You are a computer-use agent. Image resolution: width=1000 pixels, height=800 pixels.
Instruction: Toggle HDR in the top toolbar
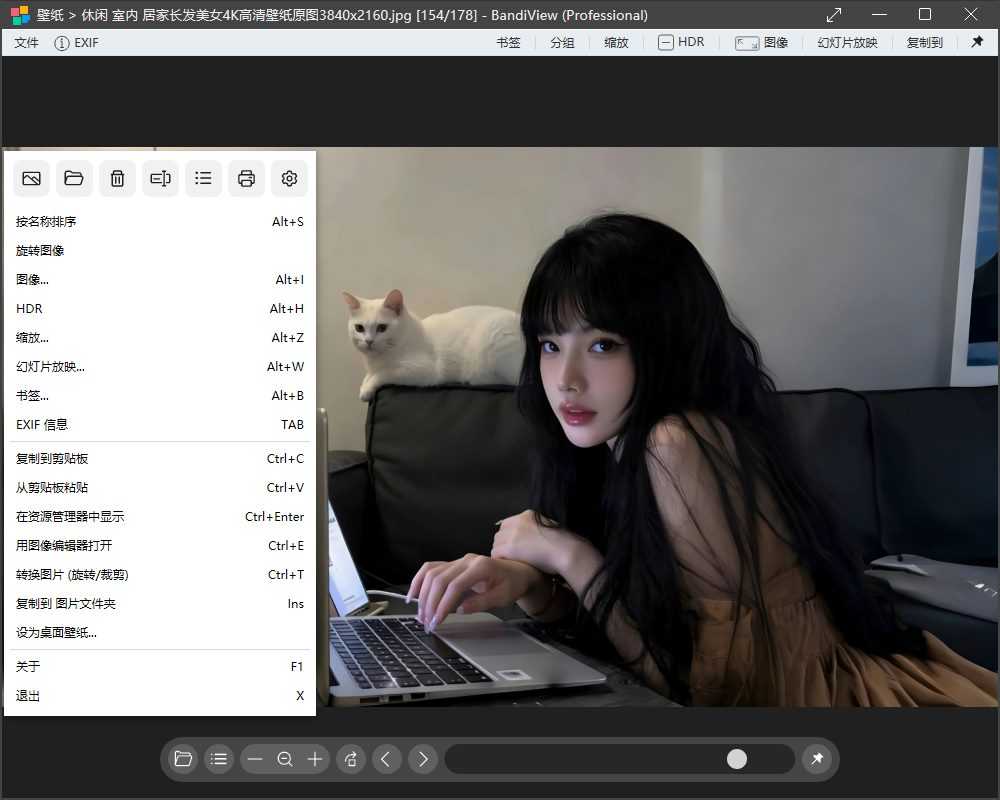pos(681,42)
